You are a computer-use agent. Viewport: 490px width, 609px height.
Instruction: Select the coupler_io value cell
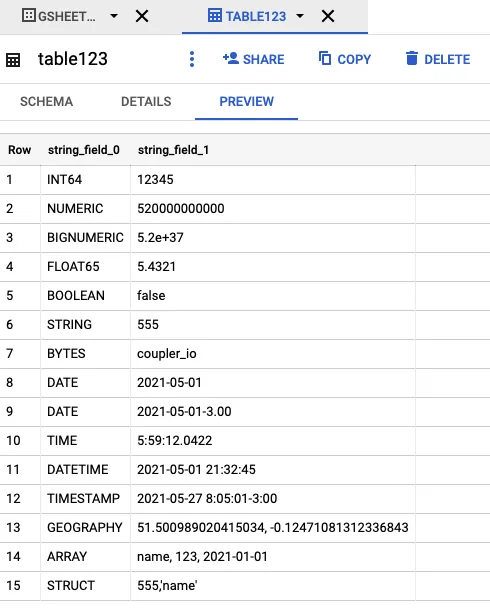point(273,354)
